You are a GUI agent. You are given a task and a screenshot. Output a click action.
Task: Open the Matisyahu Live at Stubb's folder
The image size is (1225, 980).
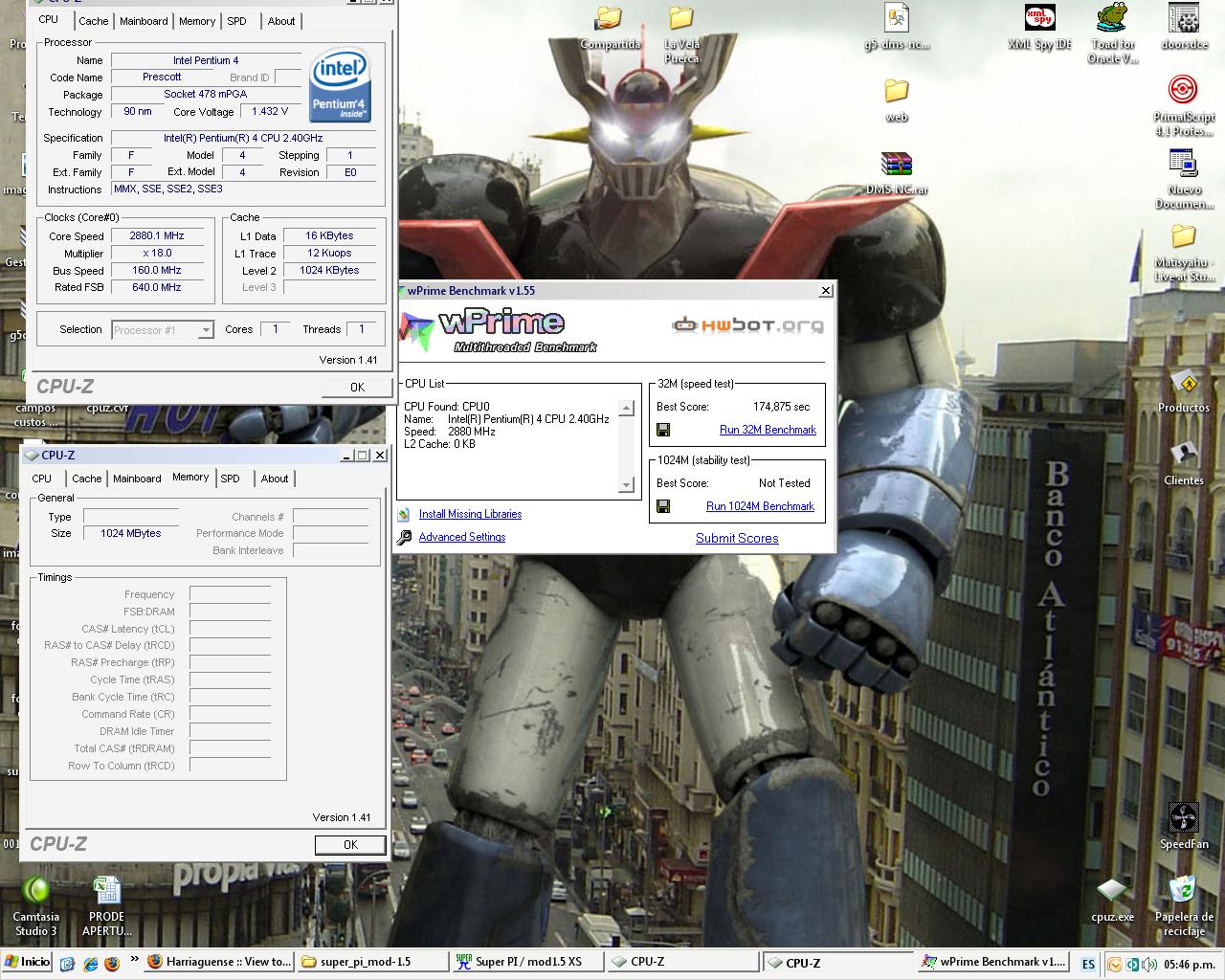pyautogui.click(x=1184, y=254)
